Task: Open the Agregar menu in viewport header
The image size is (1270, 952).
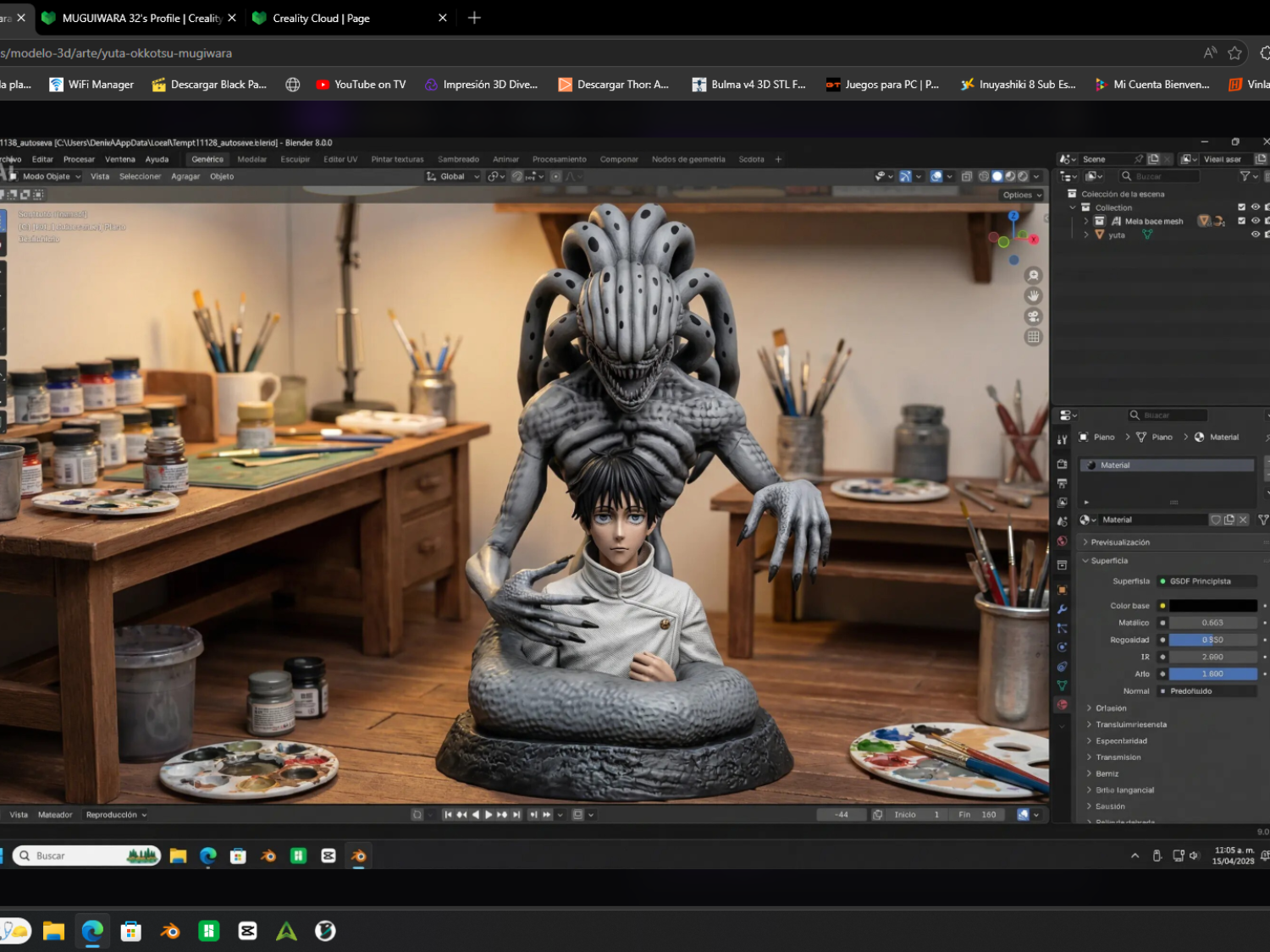Action: pyautogui.click(x=185, y=177)
